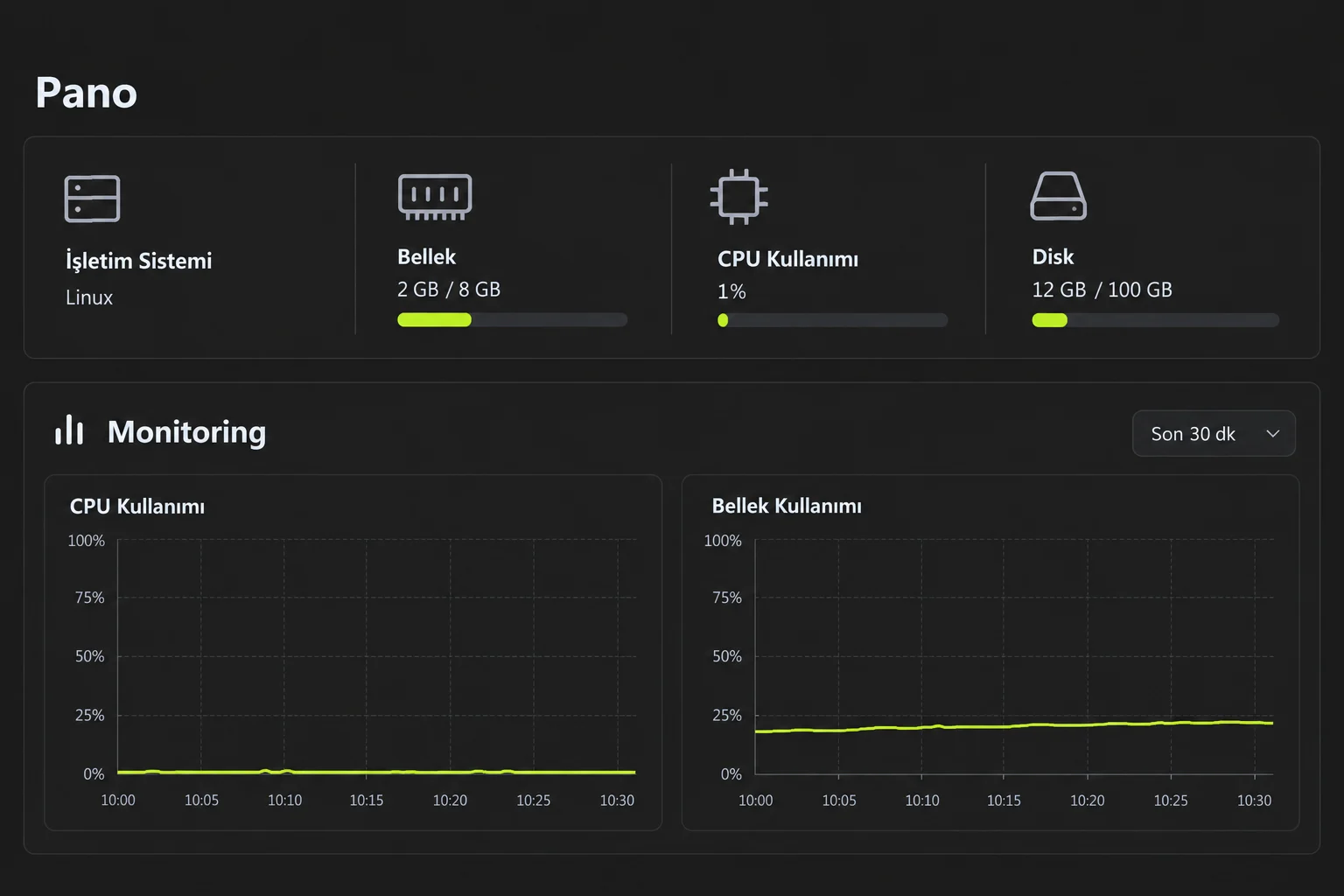Click the 50% axis label on CPU chart
1344x896 pixels.
tap(89, 656)
